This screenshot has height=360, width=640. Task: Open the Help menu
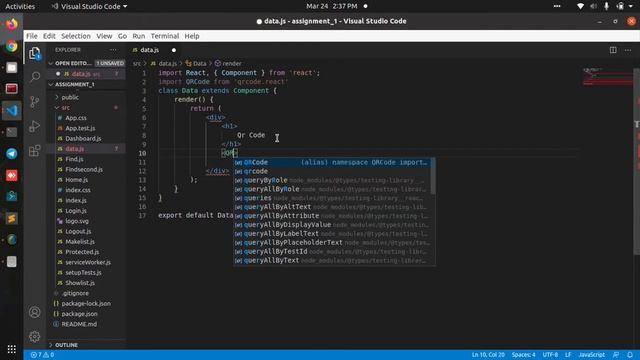point(192,36)
